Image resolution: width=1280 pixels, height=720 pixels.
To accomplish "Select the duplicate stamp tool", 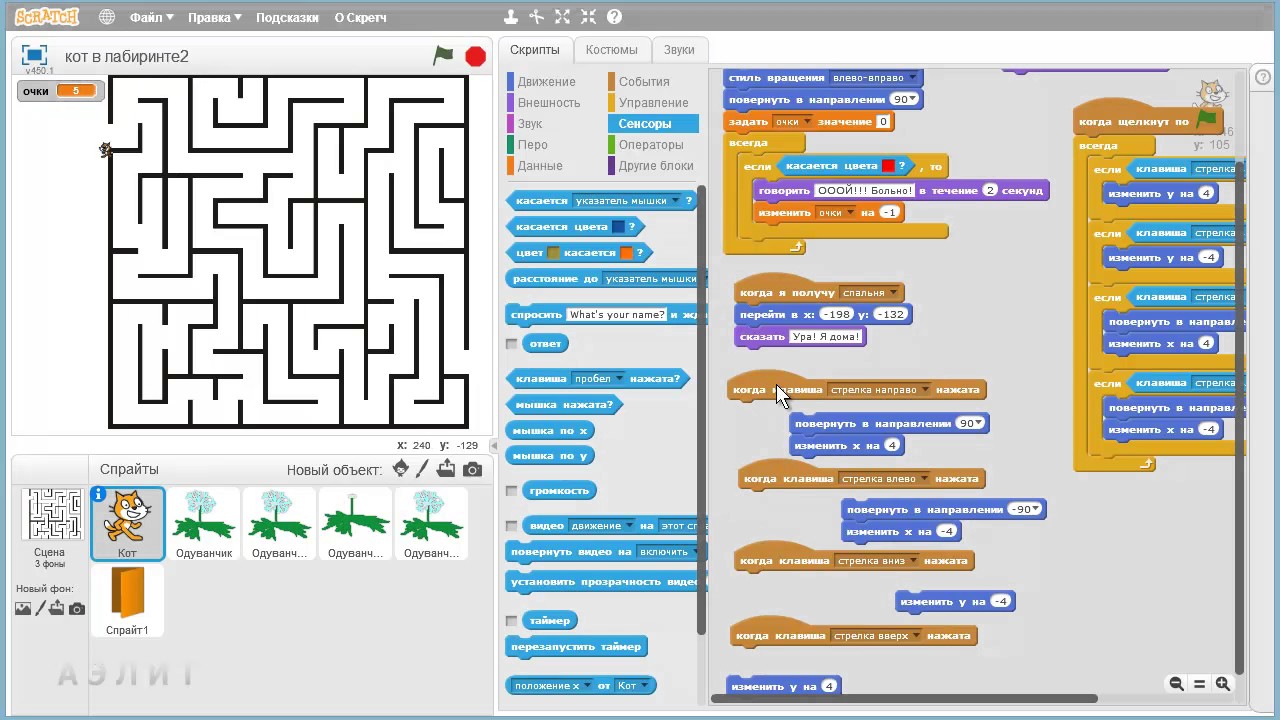I will (x=511, y=17).
